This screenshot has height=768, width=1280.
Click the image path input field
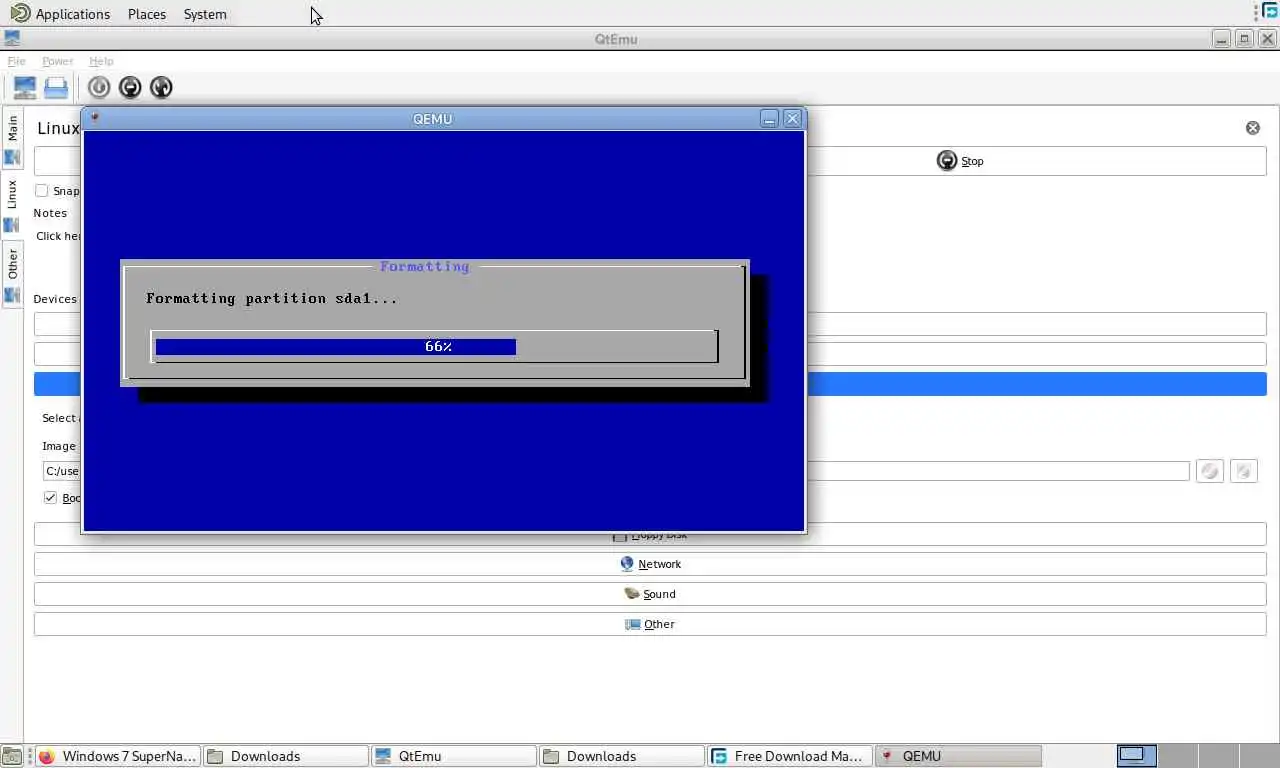[616, 471]
